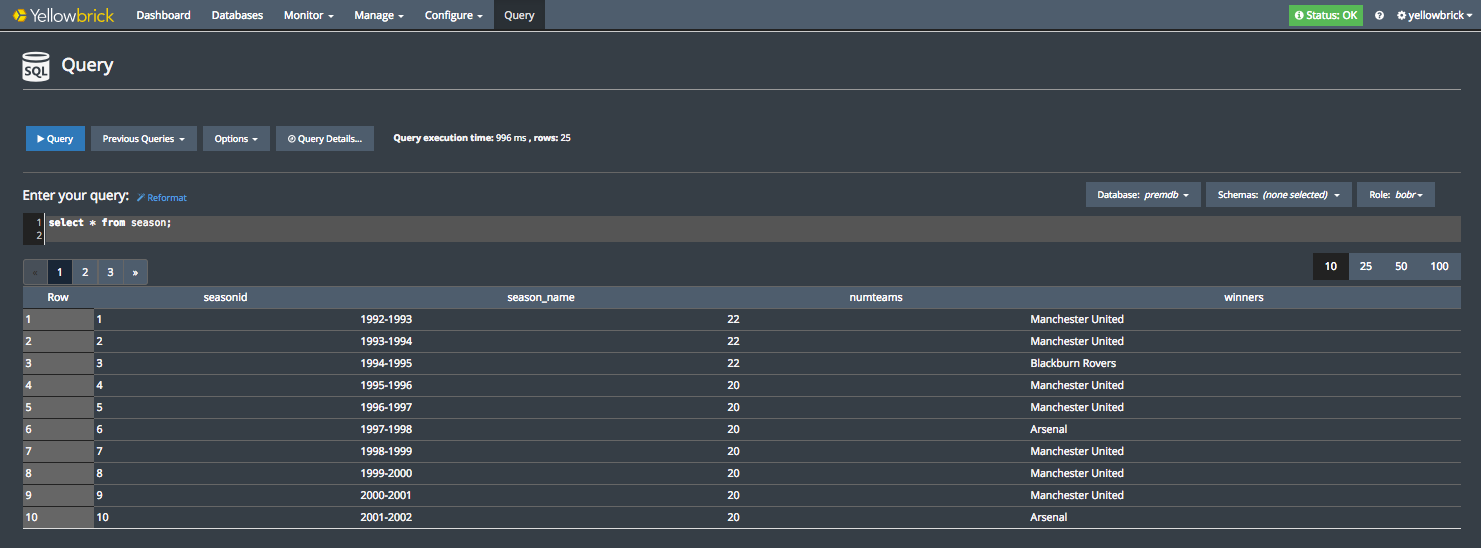Go to next results page arrow
Screen dimensions: 1481x548
tap(135, 272)
